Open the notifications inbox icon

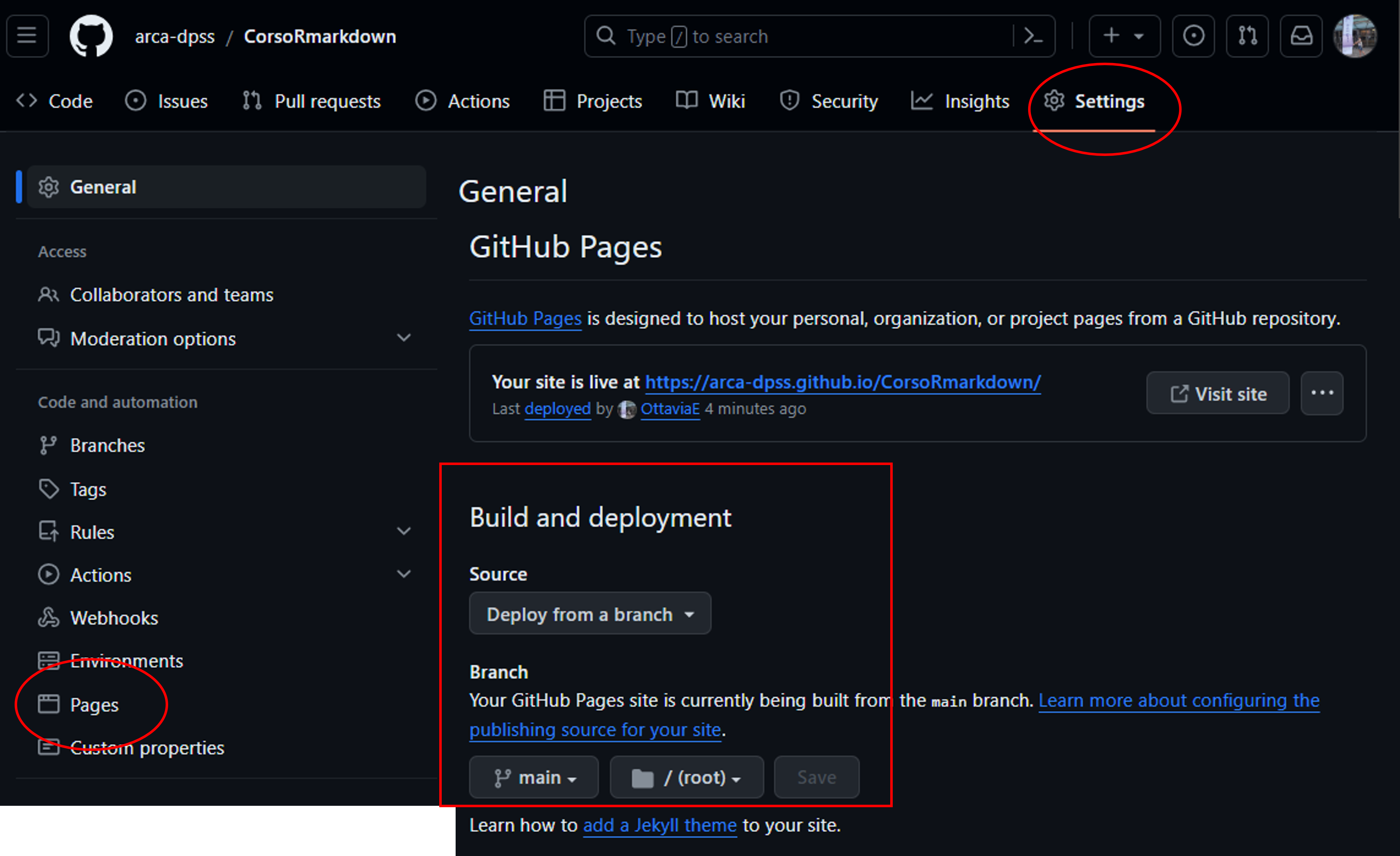[1301, 36]
